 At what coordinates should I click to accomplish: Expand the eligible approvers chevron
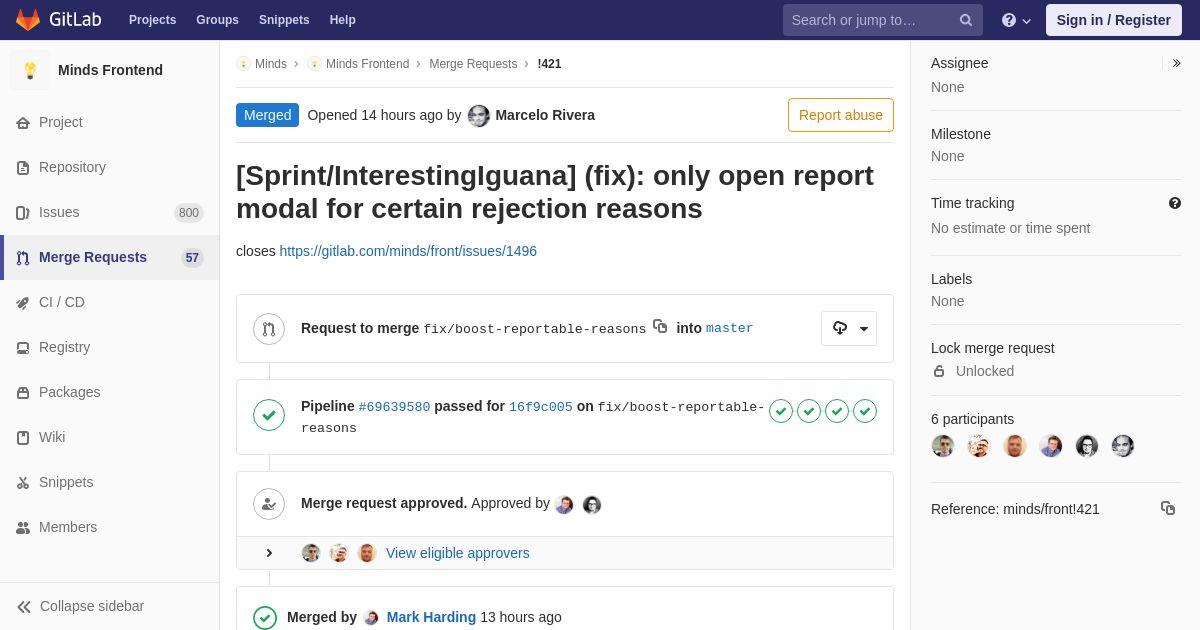[x=269, y=553]
